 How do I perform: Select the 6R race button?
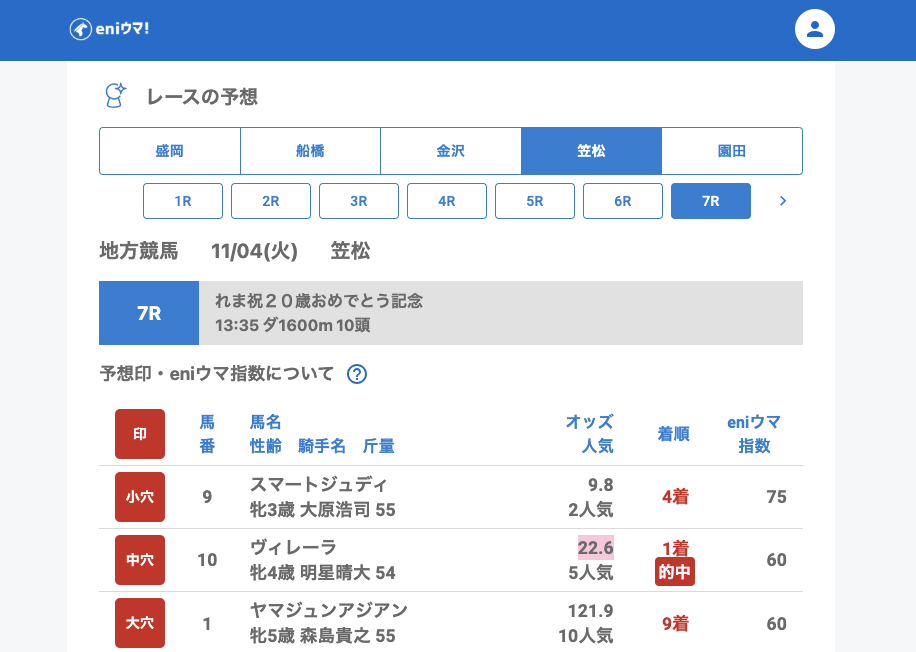pos(623,201)
